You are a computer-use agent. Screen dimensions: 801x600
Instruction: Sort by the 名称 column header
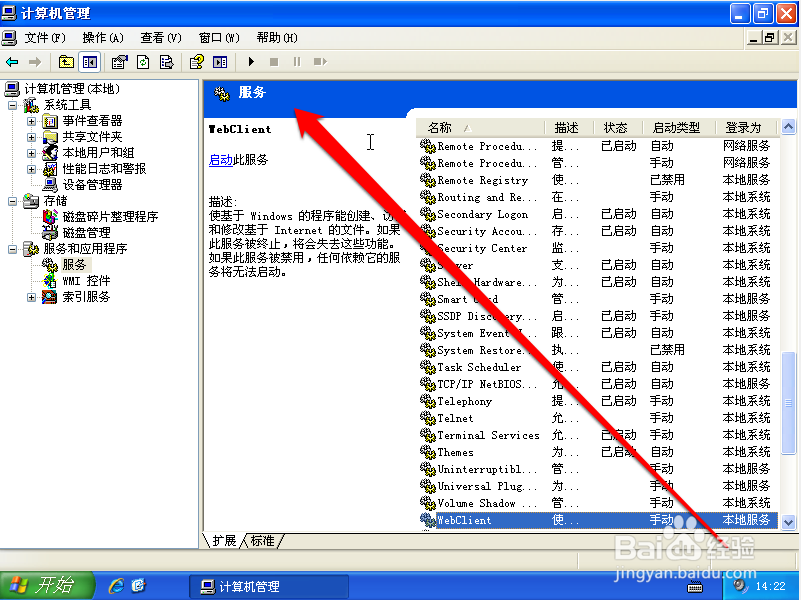click(481, 128)
